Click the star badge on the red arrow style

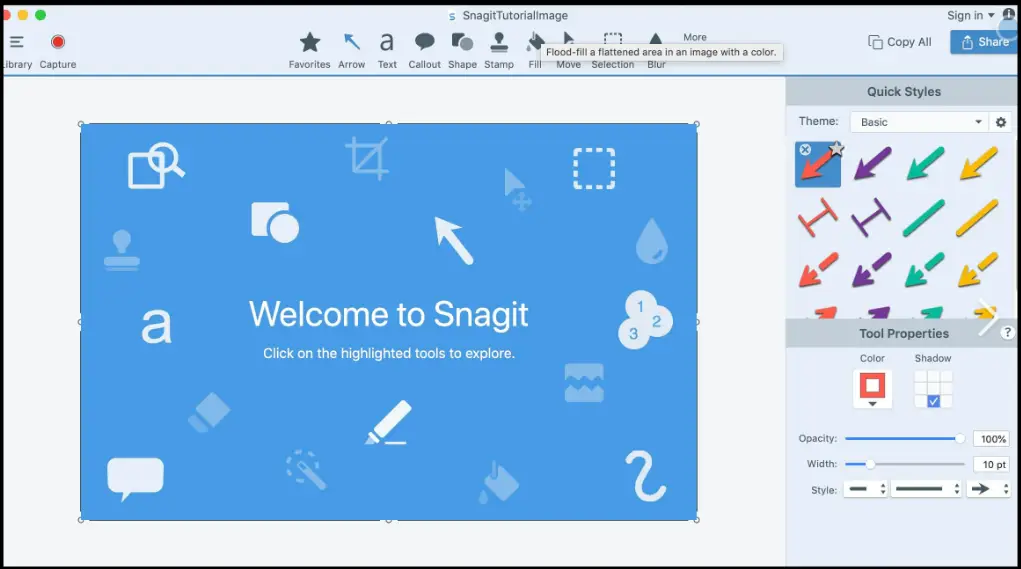[x=837, y=149]
